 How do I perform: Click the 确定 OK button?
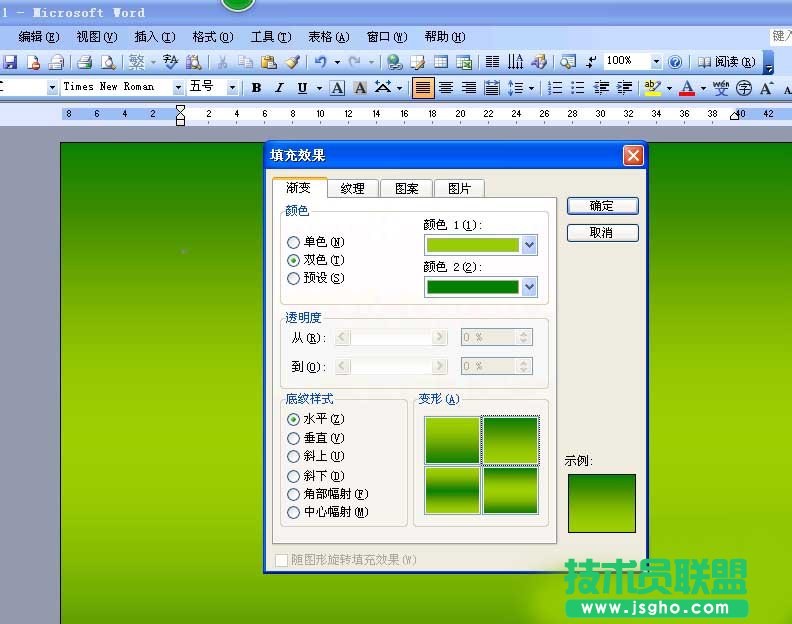pyautogui.click(x=602, y=206)
